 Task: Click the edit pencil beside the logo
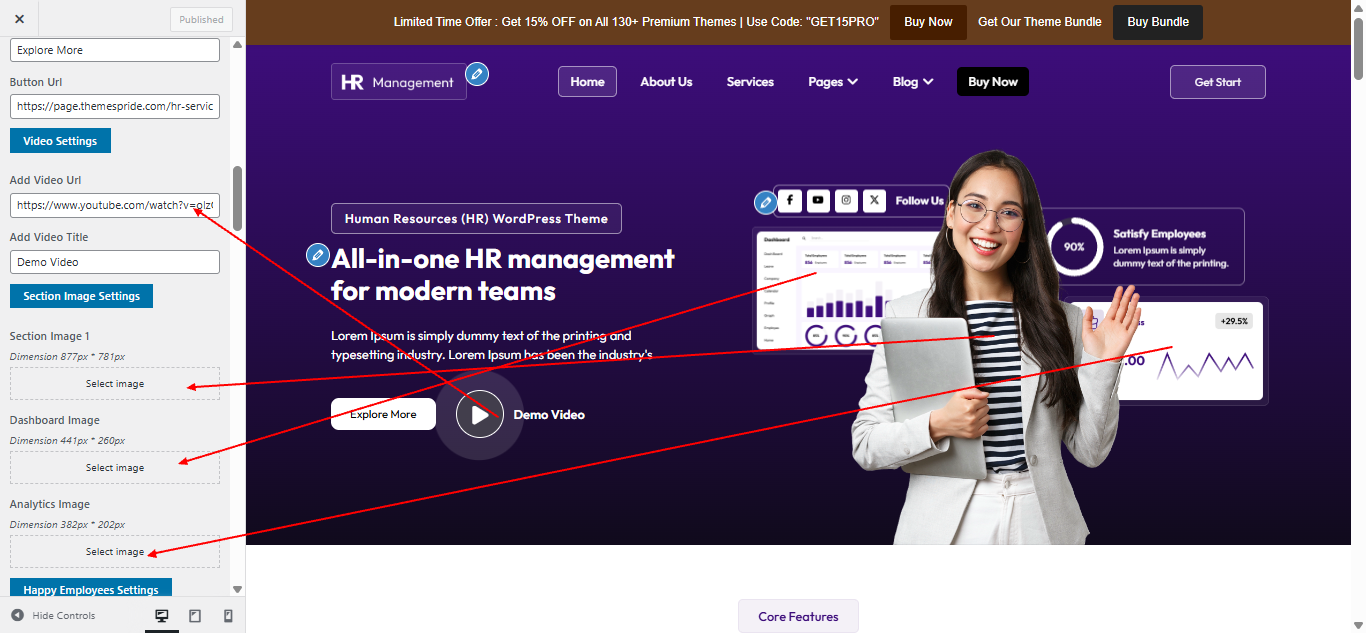[478, 74]
